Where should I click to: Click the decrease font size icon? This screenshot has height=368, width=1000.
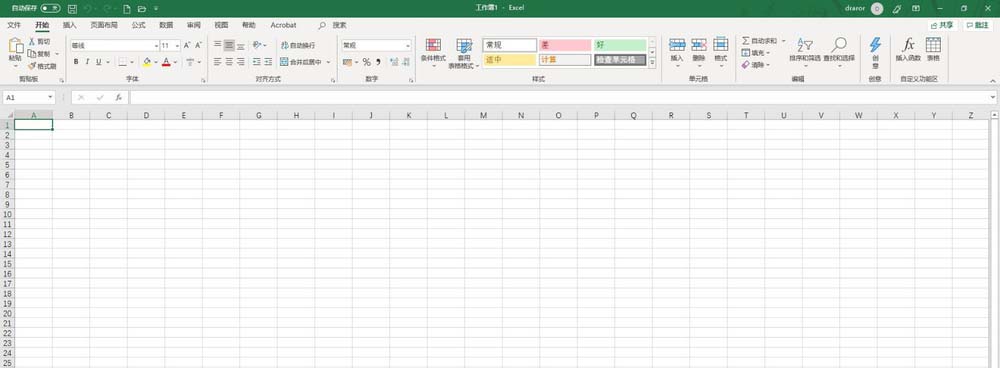click(x=198, y=45)
